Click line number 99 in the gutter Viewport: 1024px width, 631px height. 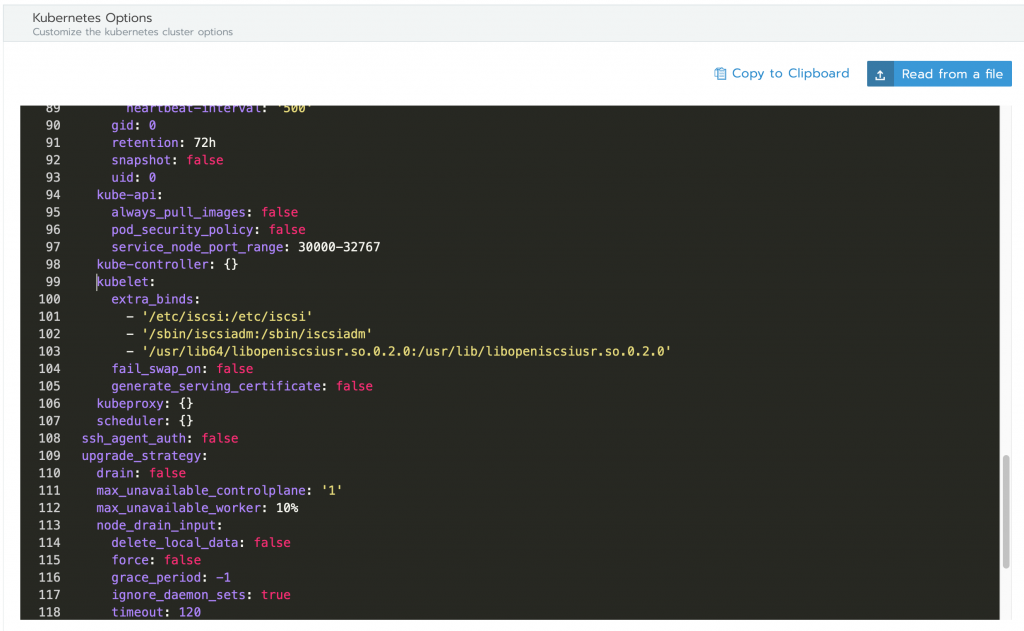[53, 282]
